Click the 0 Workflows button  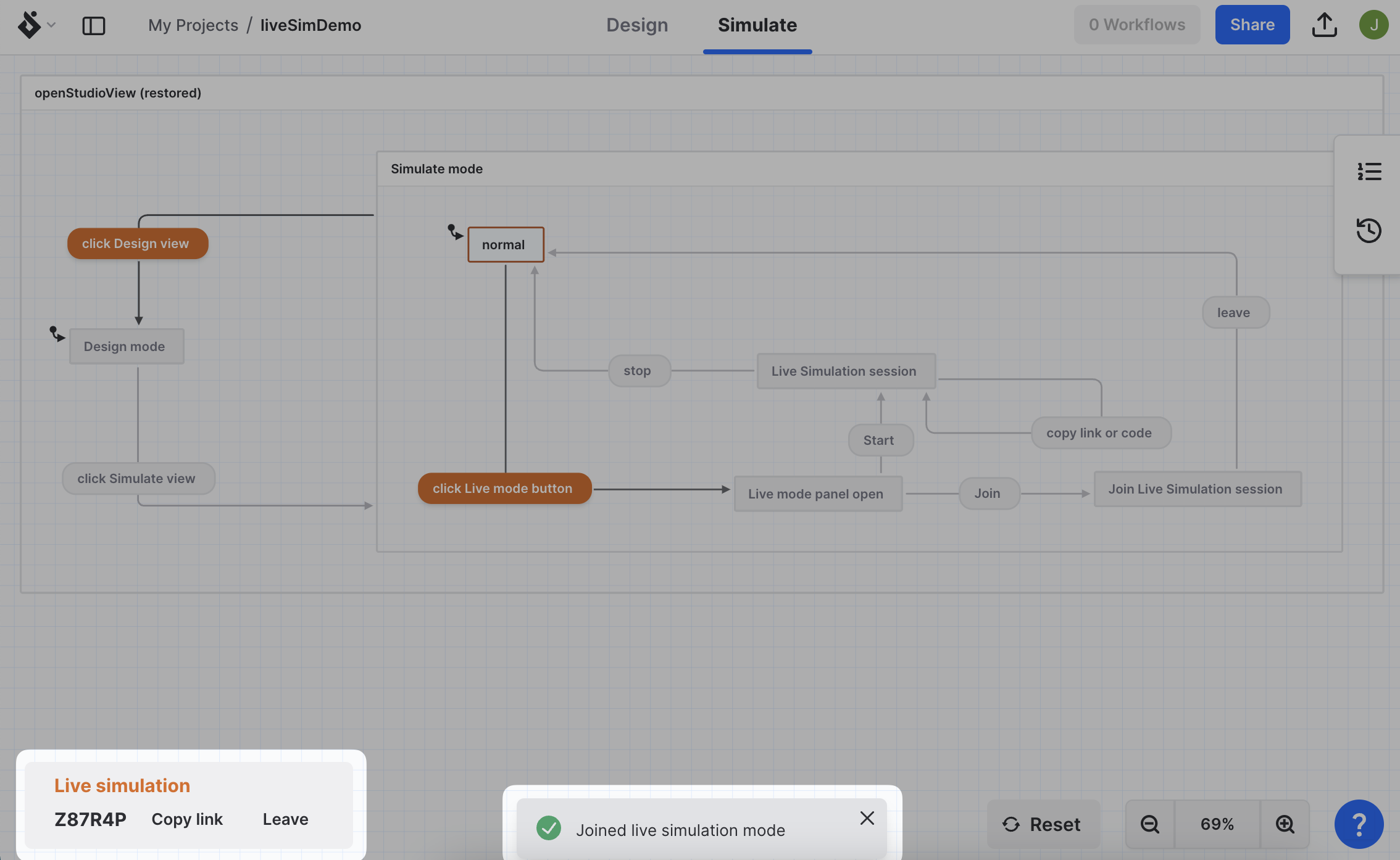point(1137,24)
